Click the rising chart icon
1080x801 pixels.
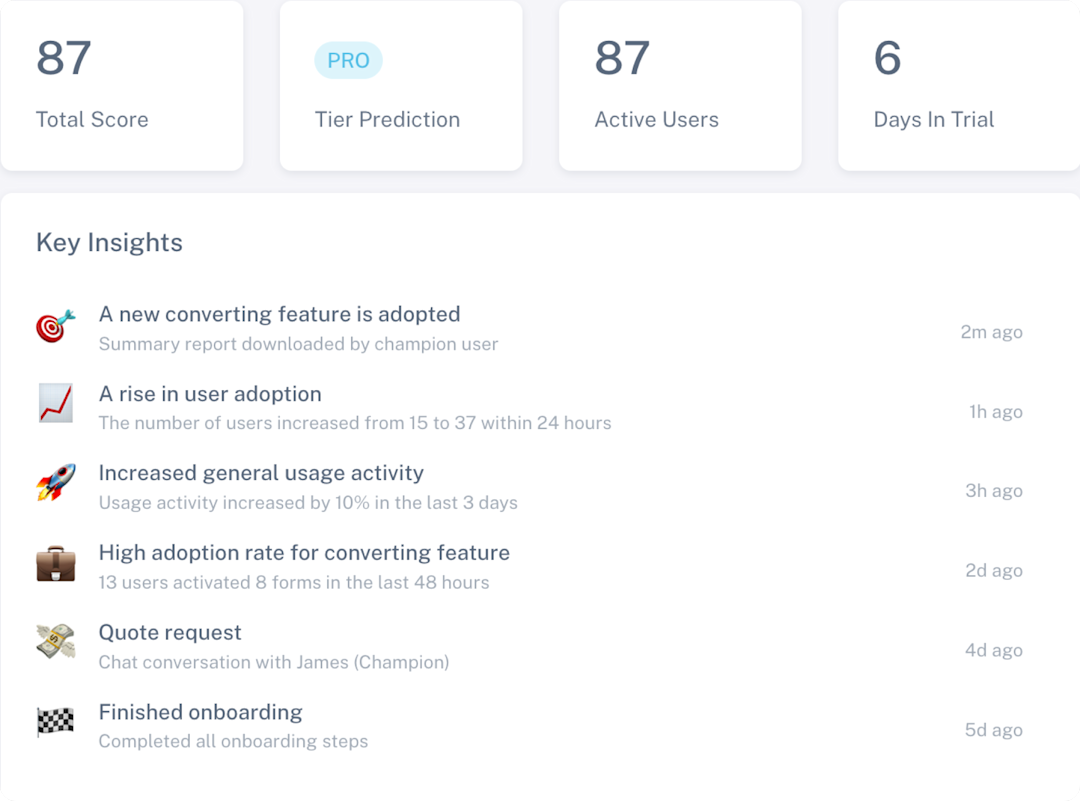(56, 403)
